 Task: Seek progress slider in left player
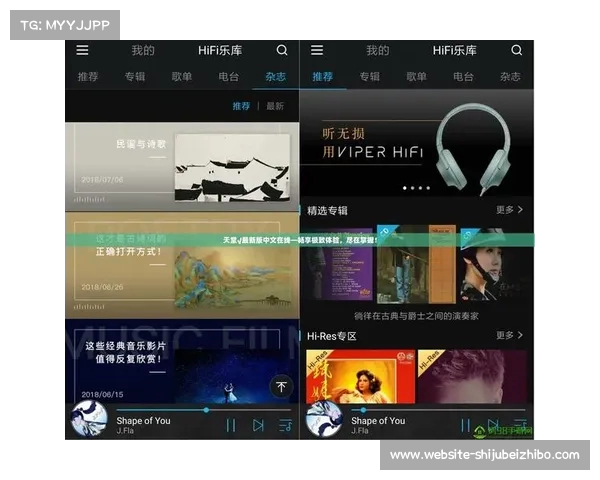[204, 410]
